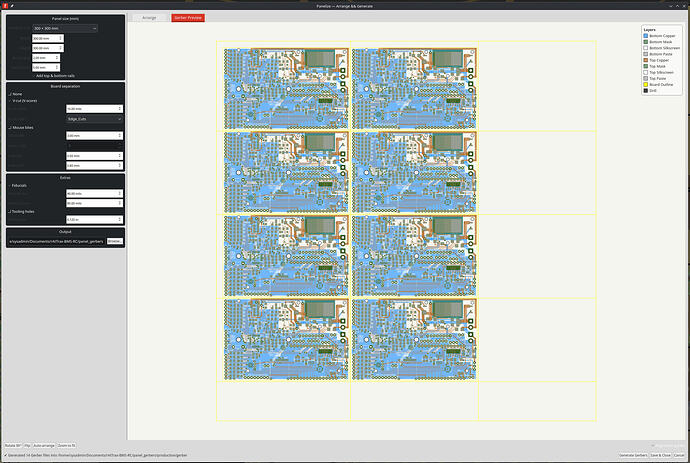Image resolution: width=690 pixels, height=463 pixels.
Task: Click the Auto-arrange button
Action: 44,445
